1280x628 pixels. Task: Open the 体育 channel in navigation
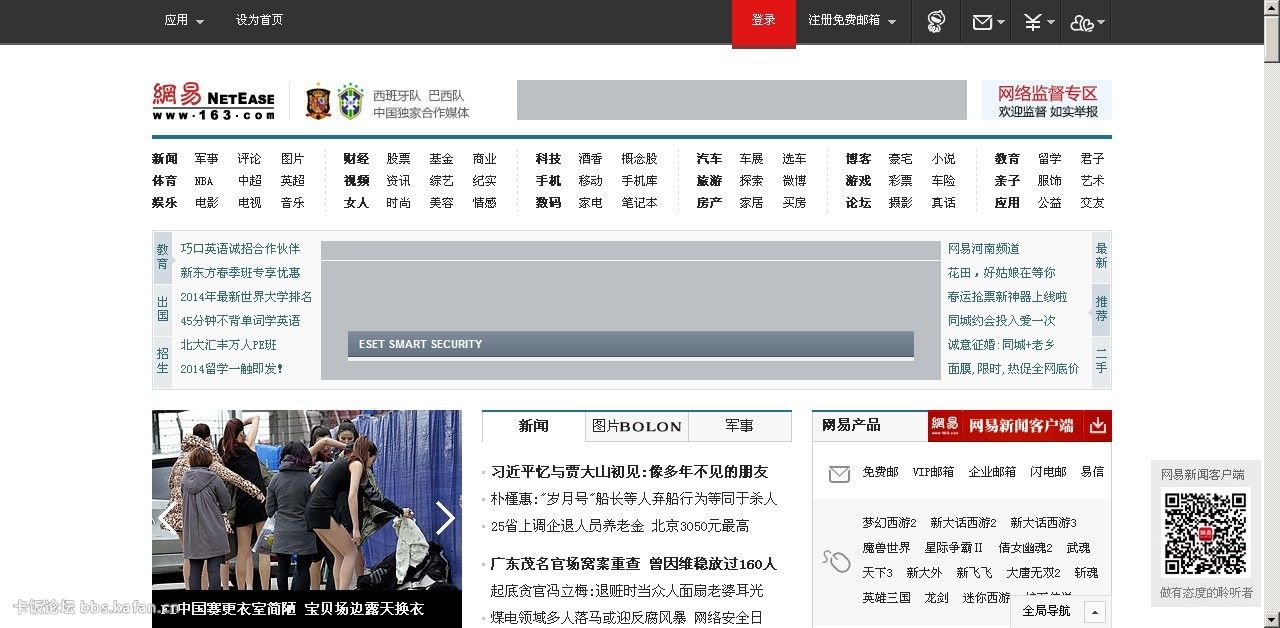tap(165, 181)
